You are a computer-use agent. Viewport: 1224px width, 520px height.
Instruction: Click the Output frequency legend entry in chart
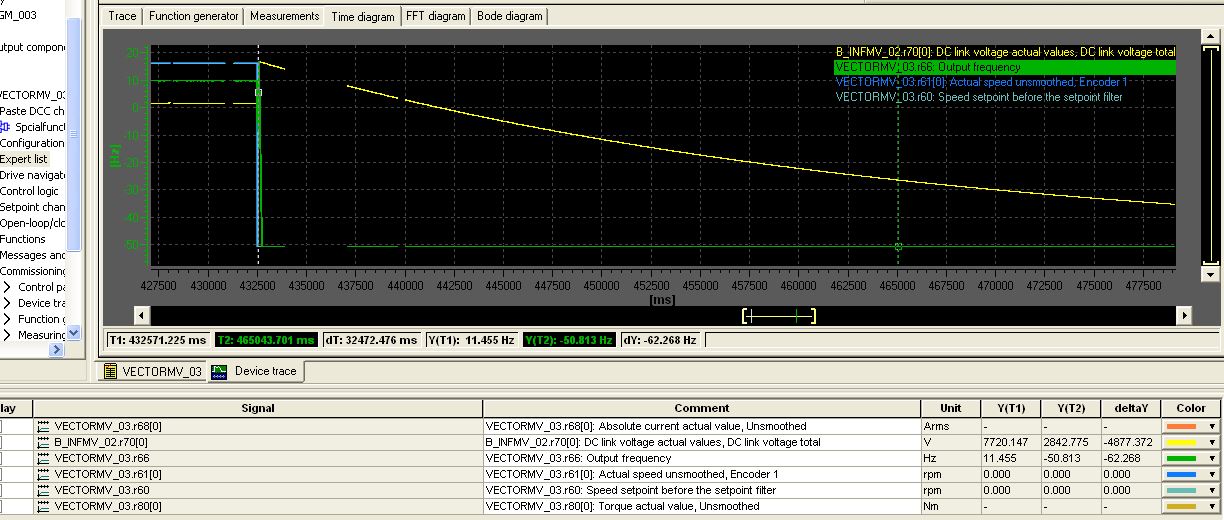(x=1004, y=67)
